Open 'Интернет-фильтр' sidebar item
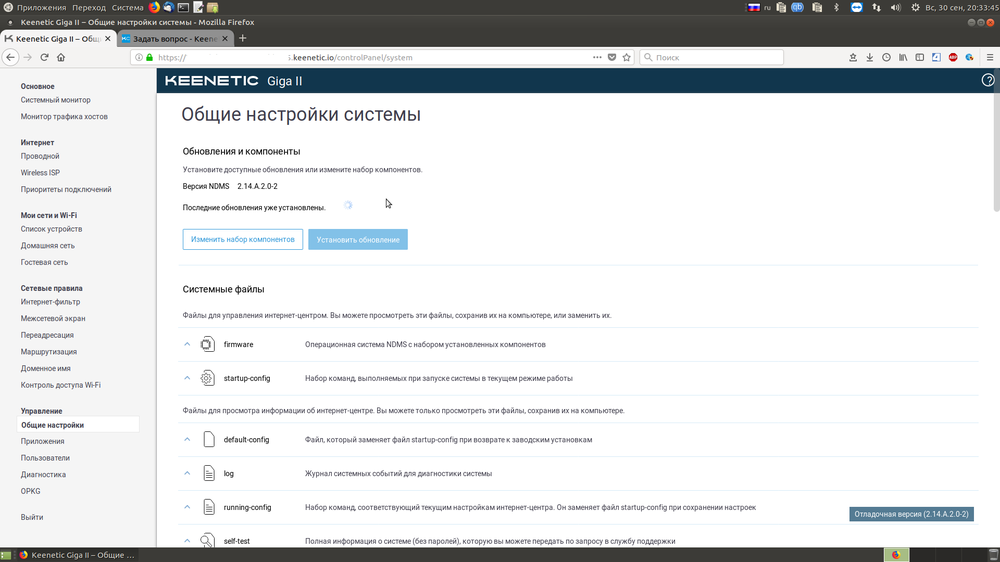 [50, 302]
